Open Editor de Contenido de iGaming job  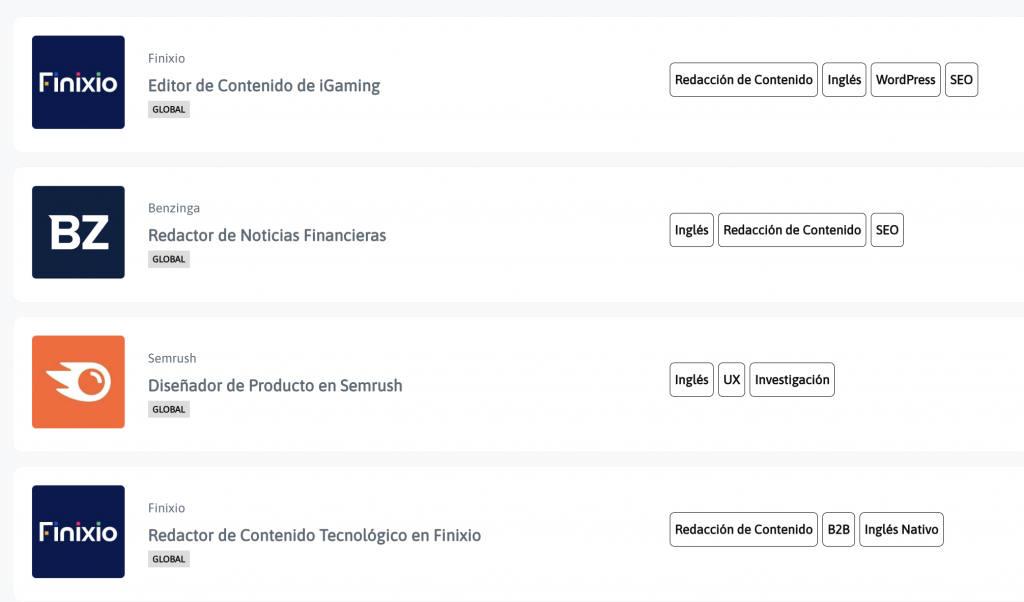(x=264, y=86)
